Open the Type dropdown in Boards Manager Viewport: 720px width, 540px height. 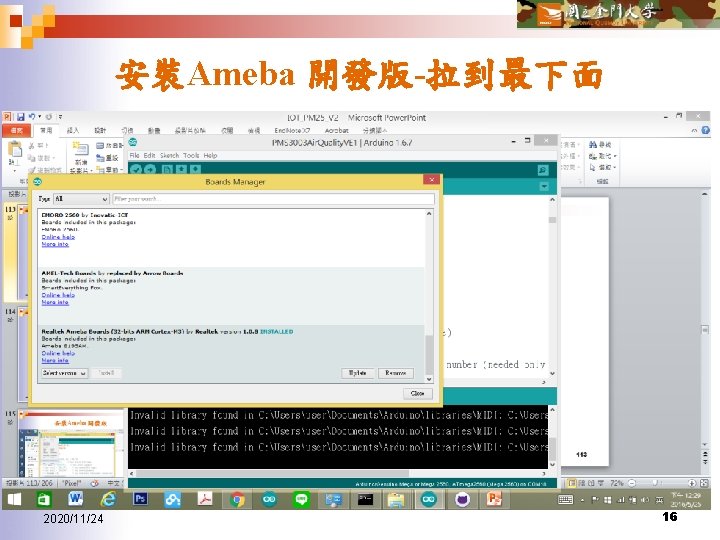[81, 199]
